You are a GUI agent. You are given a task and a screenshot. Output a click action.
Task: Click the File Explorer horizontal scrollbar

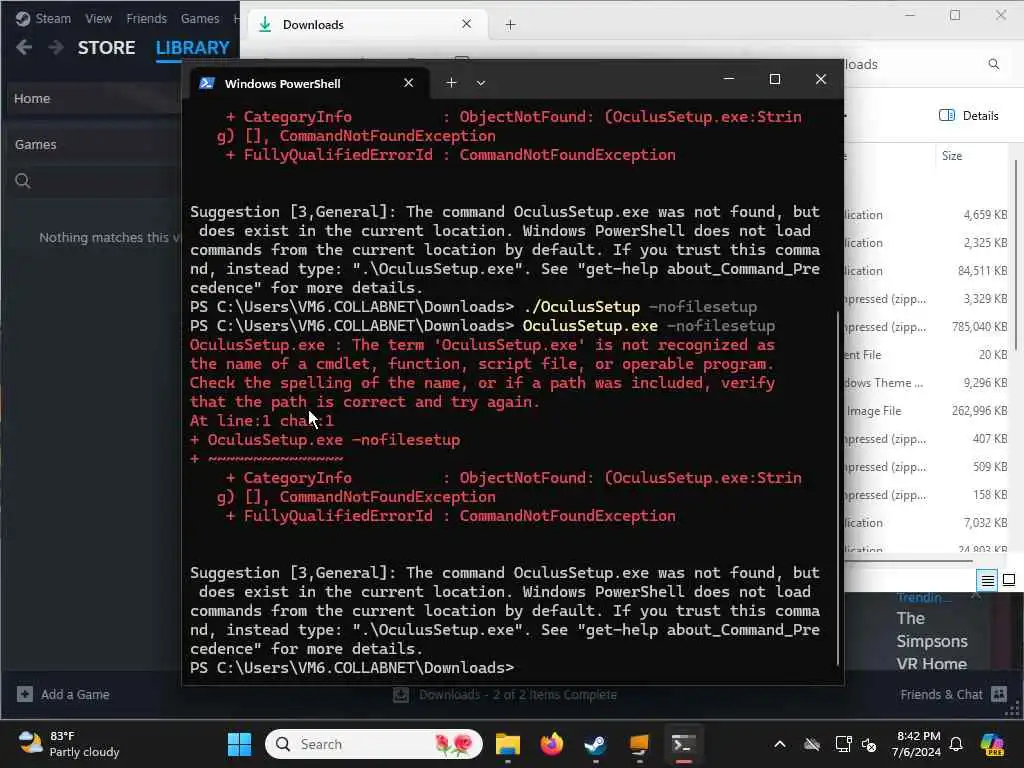pos(908,560)
